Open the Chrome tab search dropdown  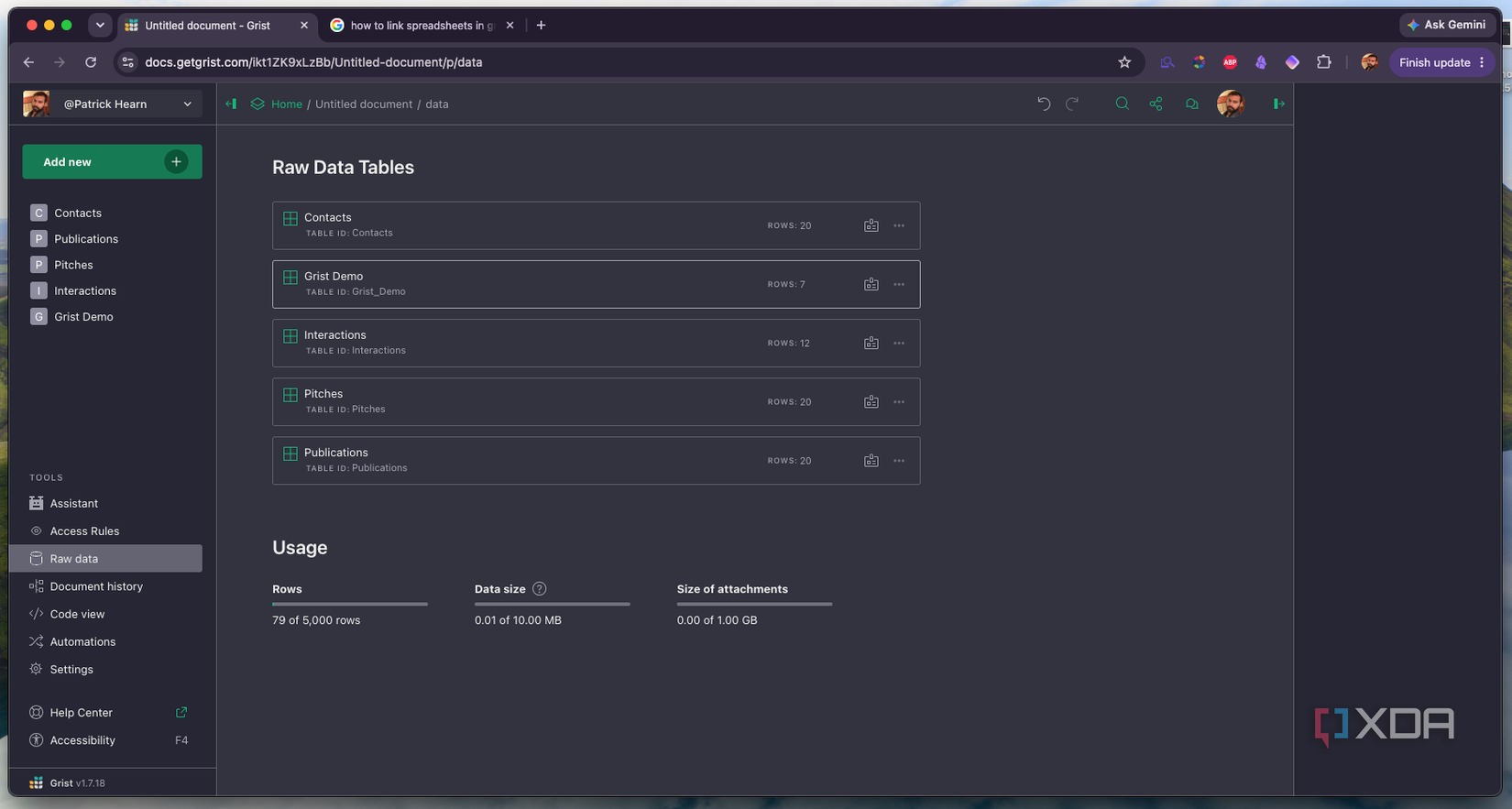(100, 26)
